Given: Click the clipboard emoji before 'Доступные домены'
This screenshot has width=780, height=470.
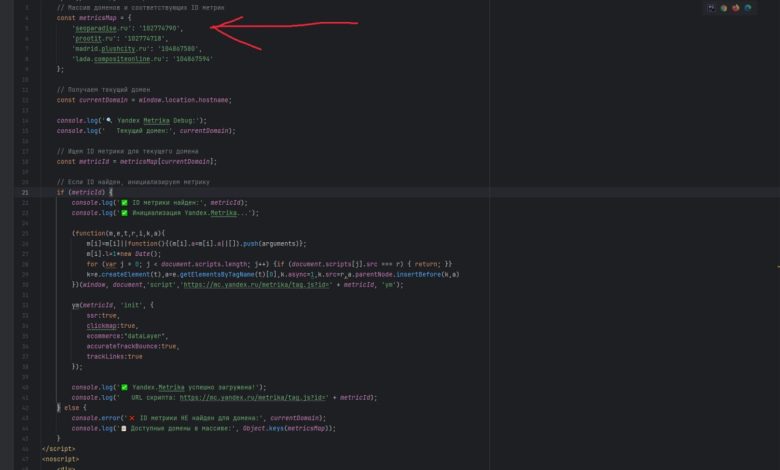Looking at the screenshot, I should click(124, 428).
